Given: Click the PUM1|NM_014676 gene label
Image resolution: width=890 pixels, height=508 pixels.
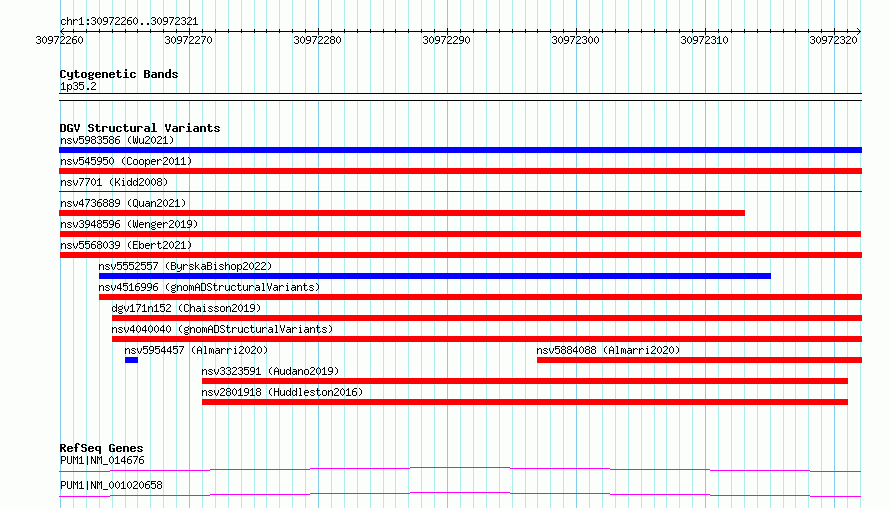Looking at the screenshot, I should 102,460.
